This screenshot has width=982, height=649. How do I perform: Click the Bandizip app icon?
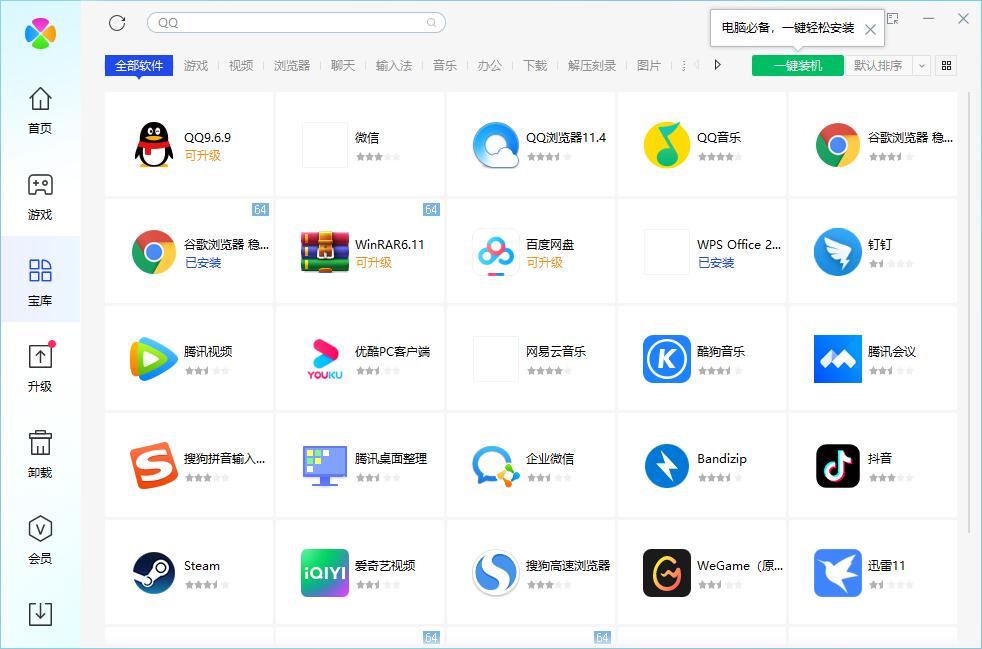point(667,465)
